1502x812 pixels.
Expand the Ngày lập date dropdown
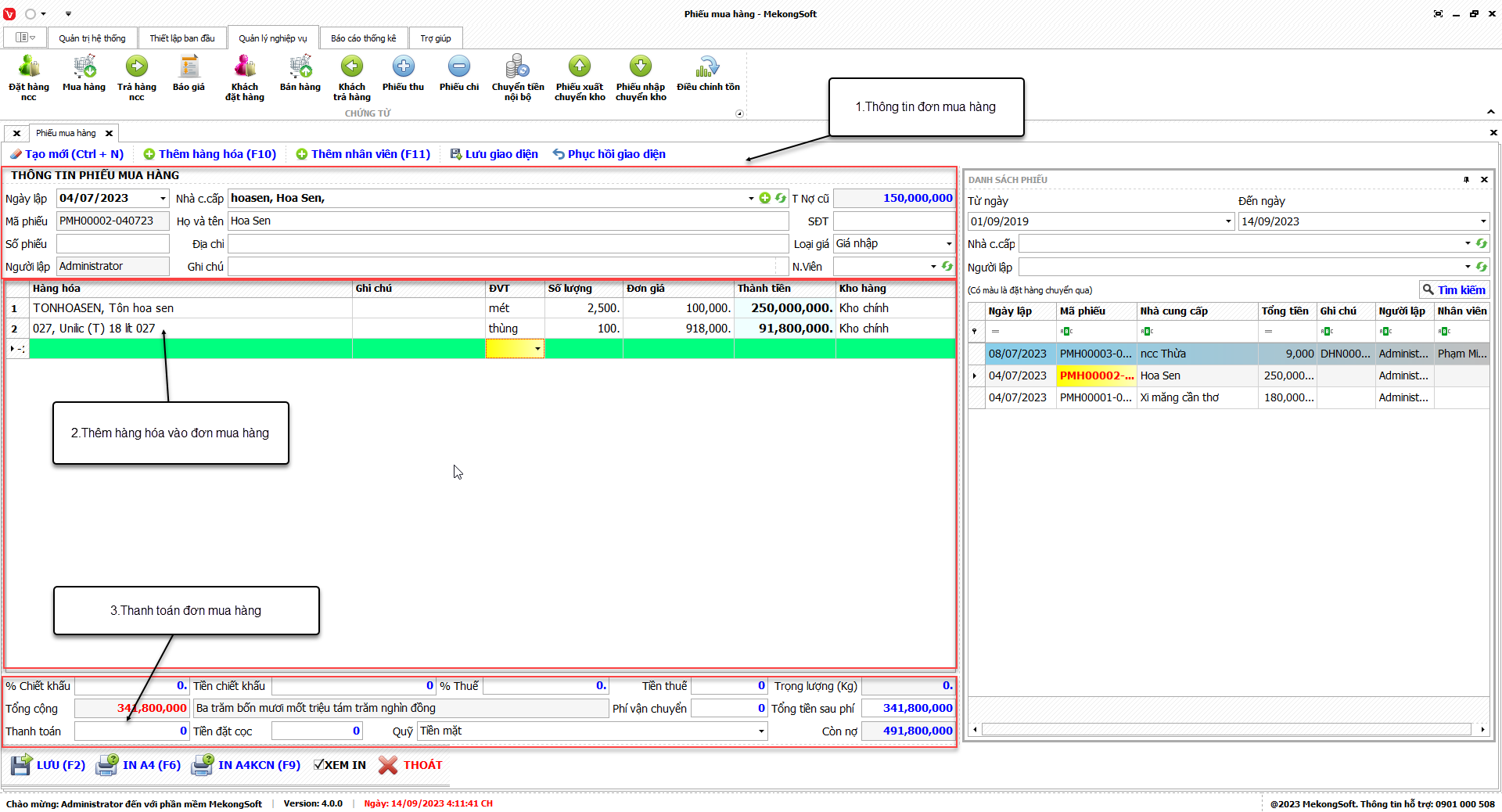click(163, 199)
